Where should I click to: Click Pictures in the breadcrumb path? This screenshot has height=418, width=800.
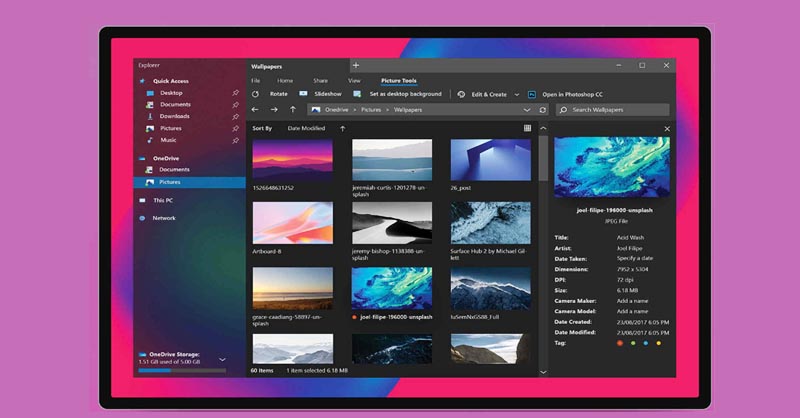pyautogui.click(x=371, y=110)
